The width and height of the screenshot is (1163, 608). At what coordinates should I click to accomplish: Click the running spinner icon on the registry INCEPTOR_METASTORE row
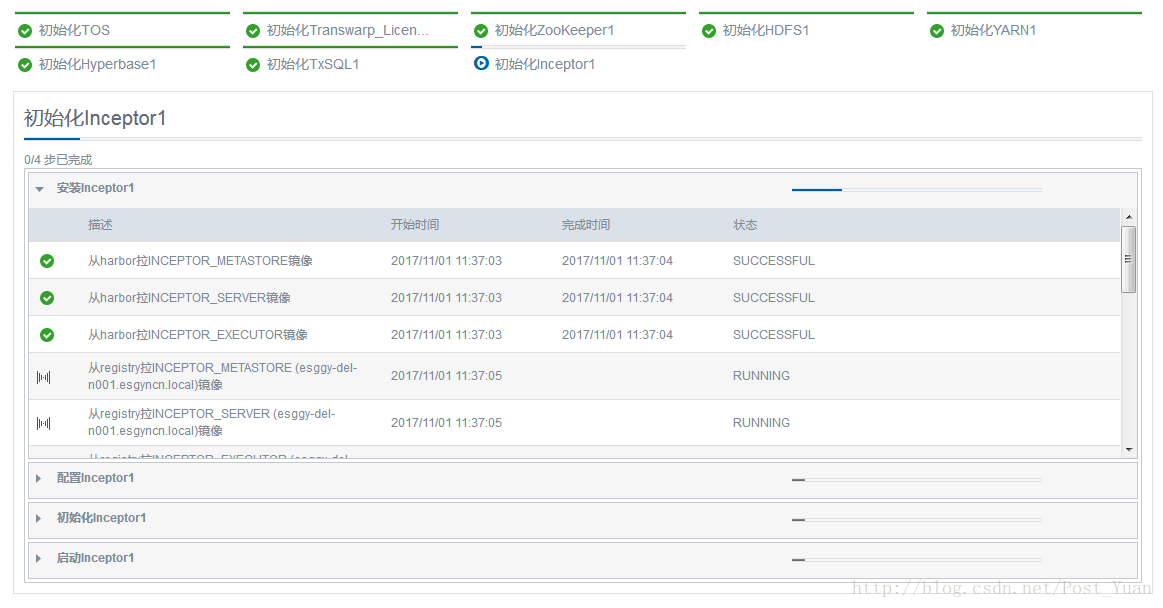tap(44, 377)
